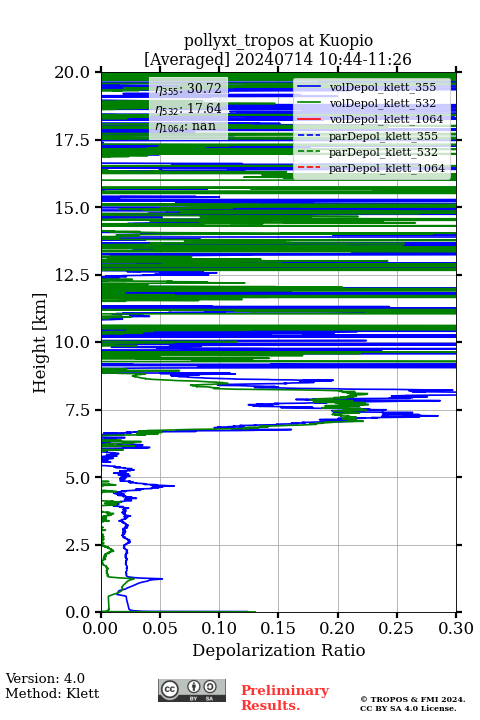Click the Method: Klett text

point(52,693)
